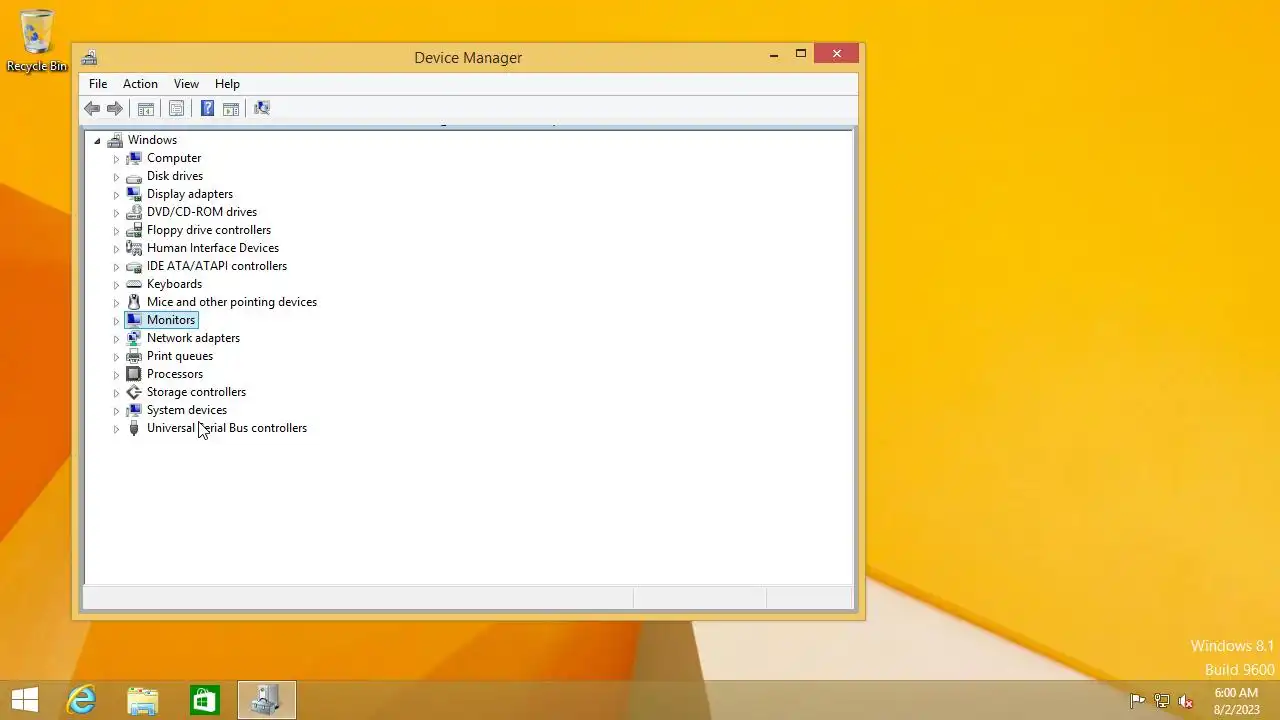Click the blue Help question-mark icon
This screenshot has width=1280, height=720.
207,108
